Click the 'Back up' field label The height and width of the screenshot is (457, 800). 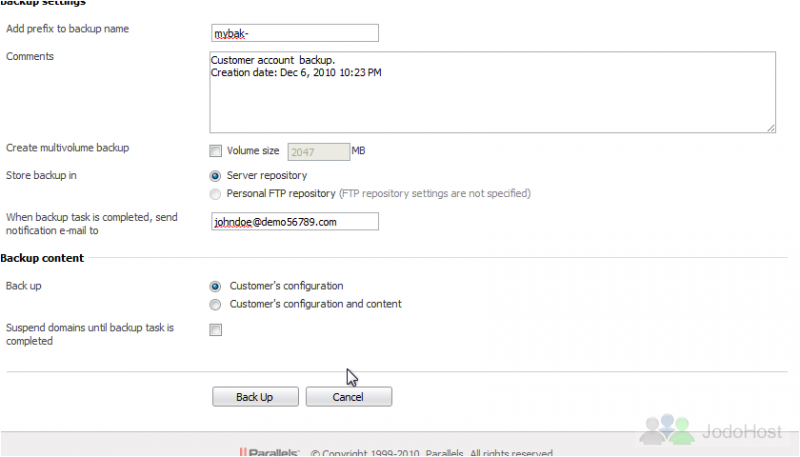click(x=23, y=286)
